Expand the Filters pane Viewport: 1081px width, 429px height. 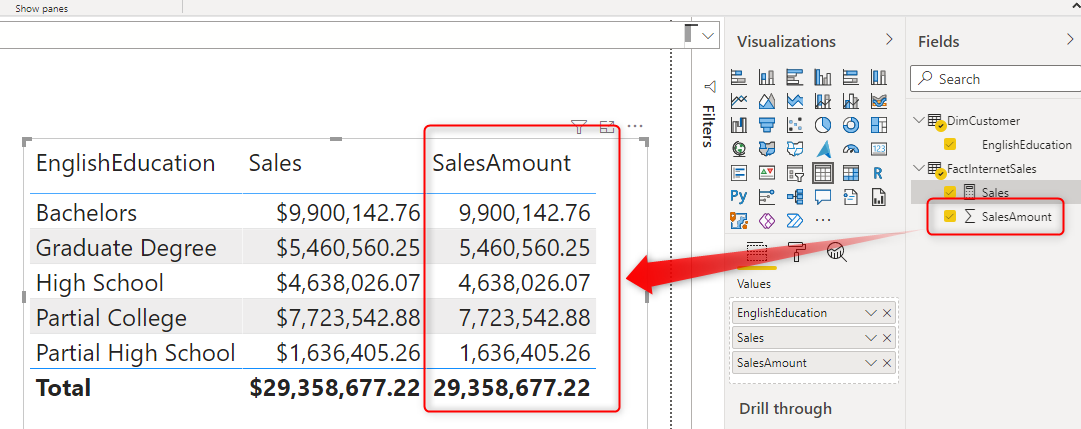point(708,110)
